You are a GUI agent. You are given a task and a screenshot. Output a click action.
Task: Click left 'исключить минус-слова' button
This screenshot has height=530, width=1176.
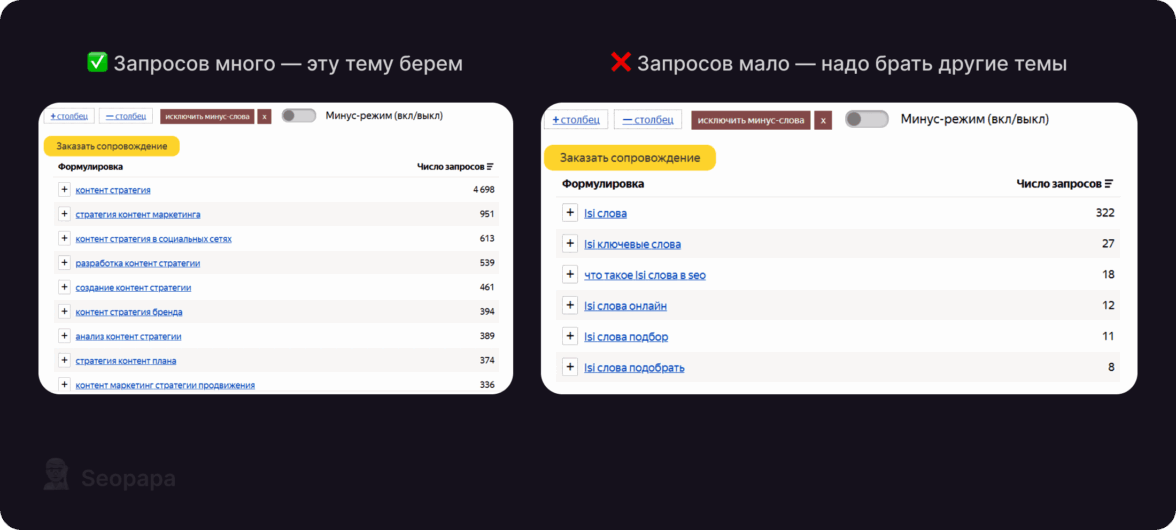pyautogui.click(x=207, y=116)
